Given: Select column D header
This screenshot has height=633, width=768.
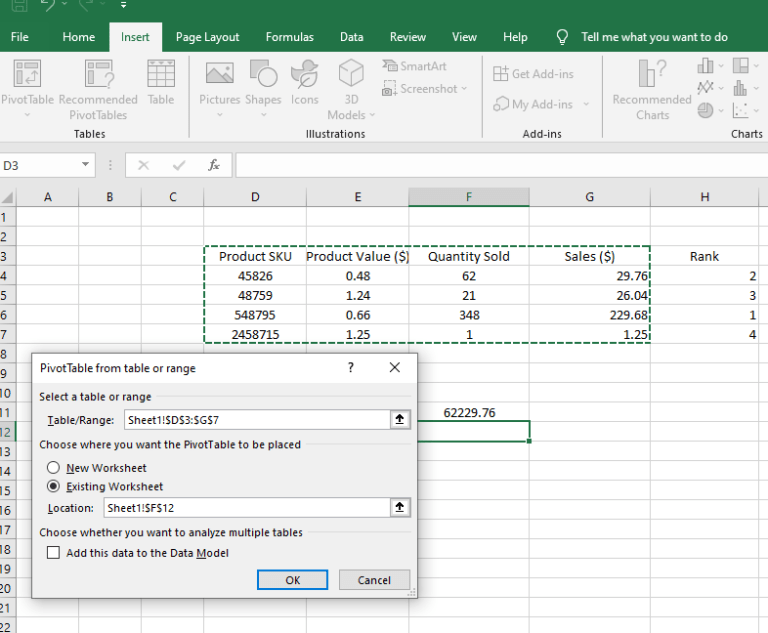Looking at the screenshot, I should (255, 197).
